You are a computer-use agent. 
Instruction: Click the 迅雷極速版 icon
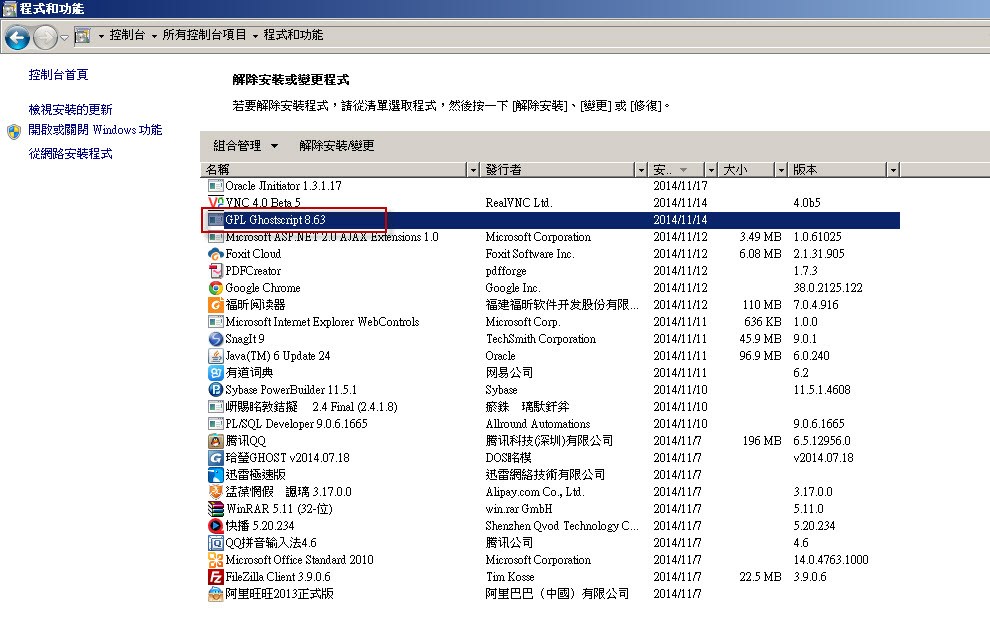pos(215,475)
